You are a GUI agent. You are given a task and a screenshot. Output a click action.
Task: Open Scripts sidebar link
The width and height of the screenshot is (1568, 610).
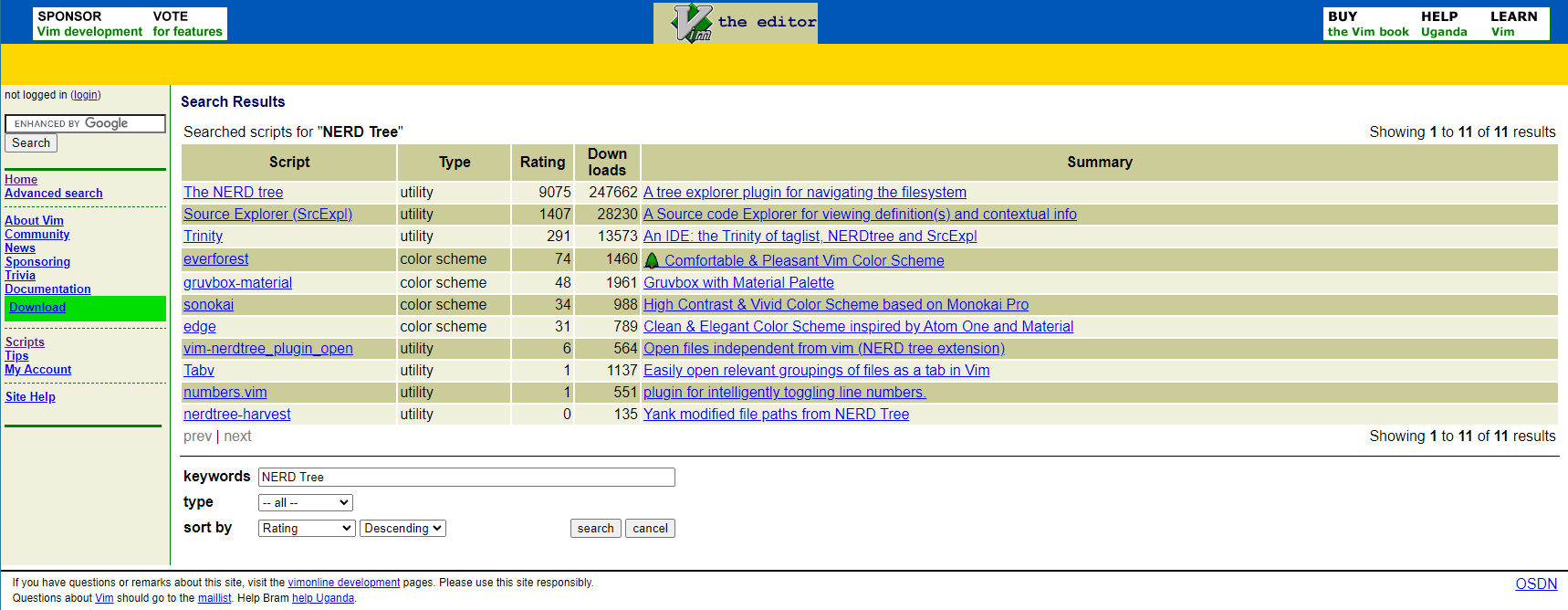click(x=25, y=342)
